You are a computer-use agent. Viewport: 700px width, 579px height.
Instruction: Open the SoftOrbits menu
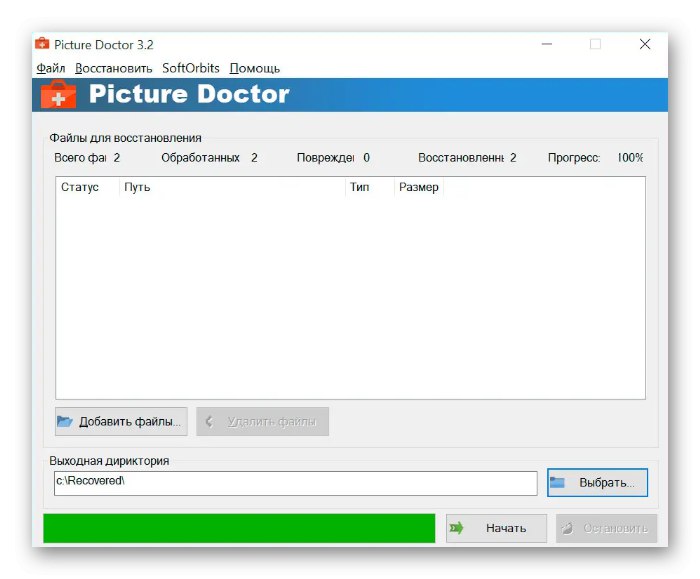(191, 68)
